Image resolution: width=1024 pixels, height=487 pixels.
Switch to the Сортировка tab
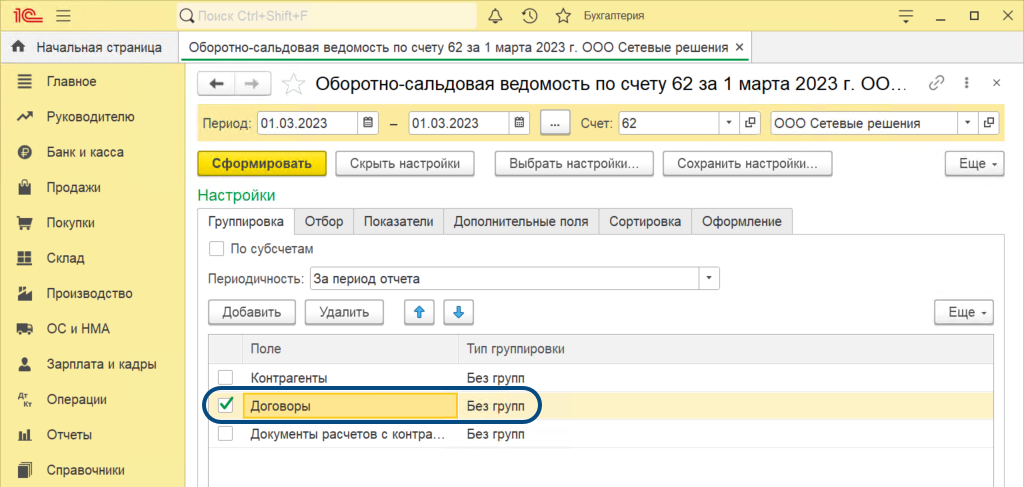click(645, 221)
